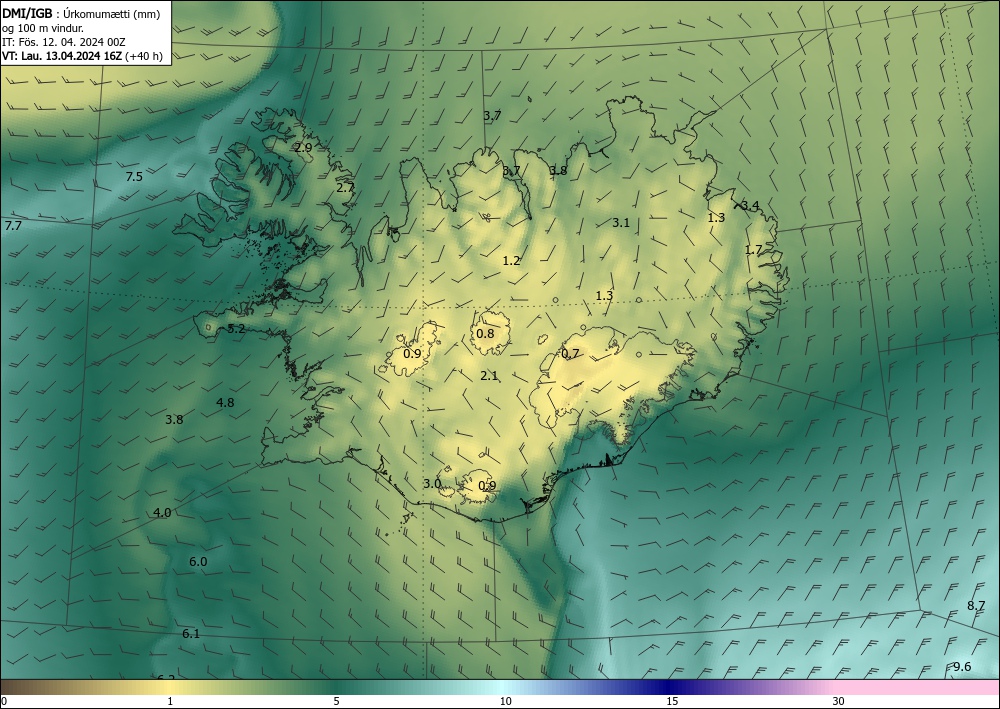The image size is (1000, 709).
Task: Click the 30 tick label on color scale
Action: click(x=839, y=702)
